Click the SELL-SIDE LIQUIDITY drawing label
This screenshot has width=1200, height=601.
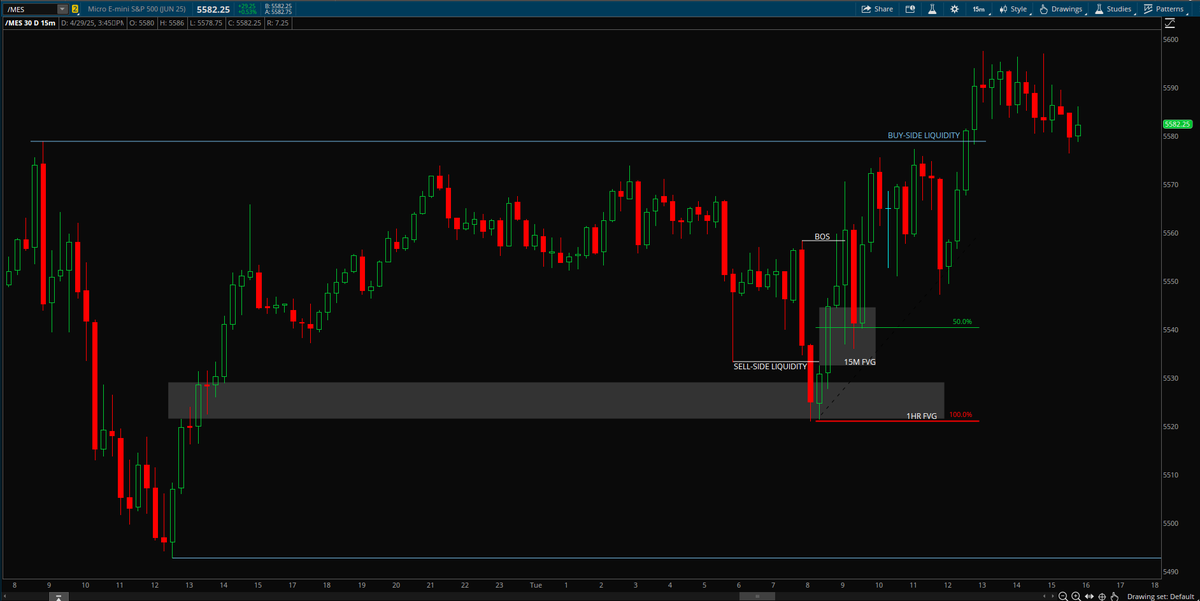(x=770, y=366)
